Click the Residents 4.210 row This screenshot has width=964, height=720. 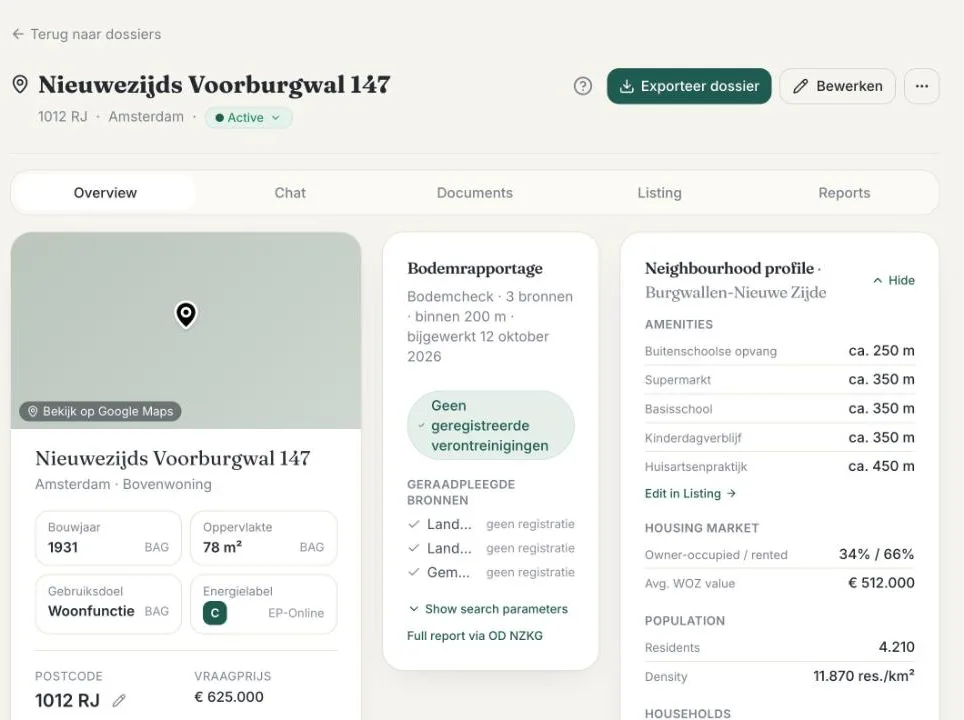click(779, 647)
